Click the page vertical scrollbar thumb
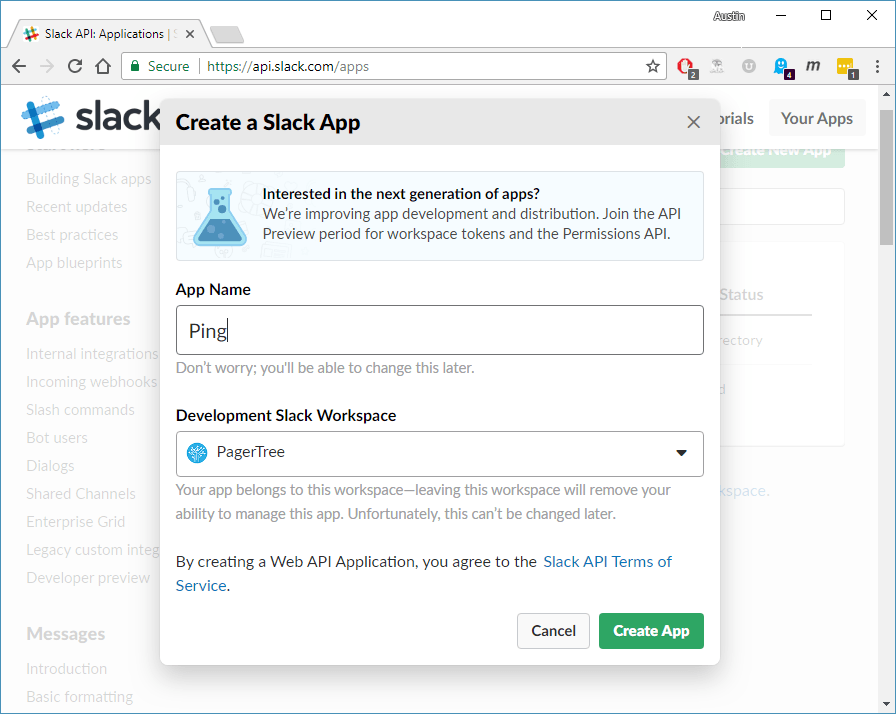The height and width of the screenshot is (714, 896). pyautogui.click(x=886, y=177)
